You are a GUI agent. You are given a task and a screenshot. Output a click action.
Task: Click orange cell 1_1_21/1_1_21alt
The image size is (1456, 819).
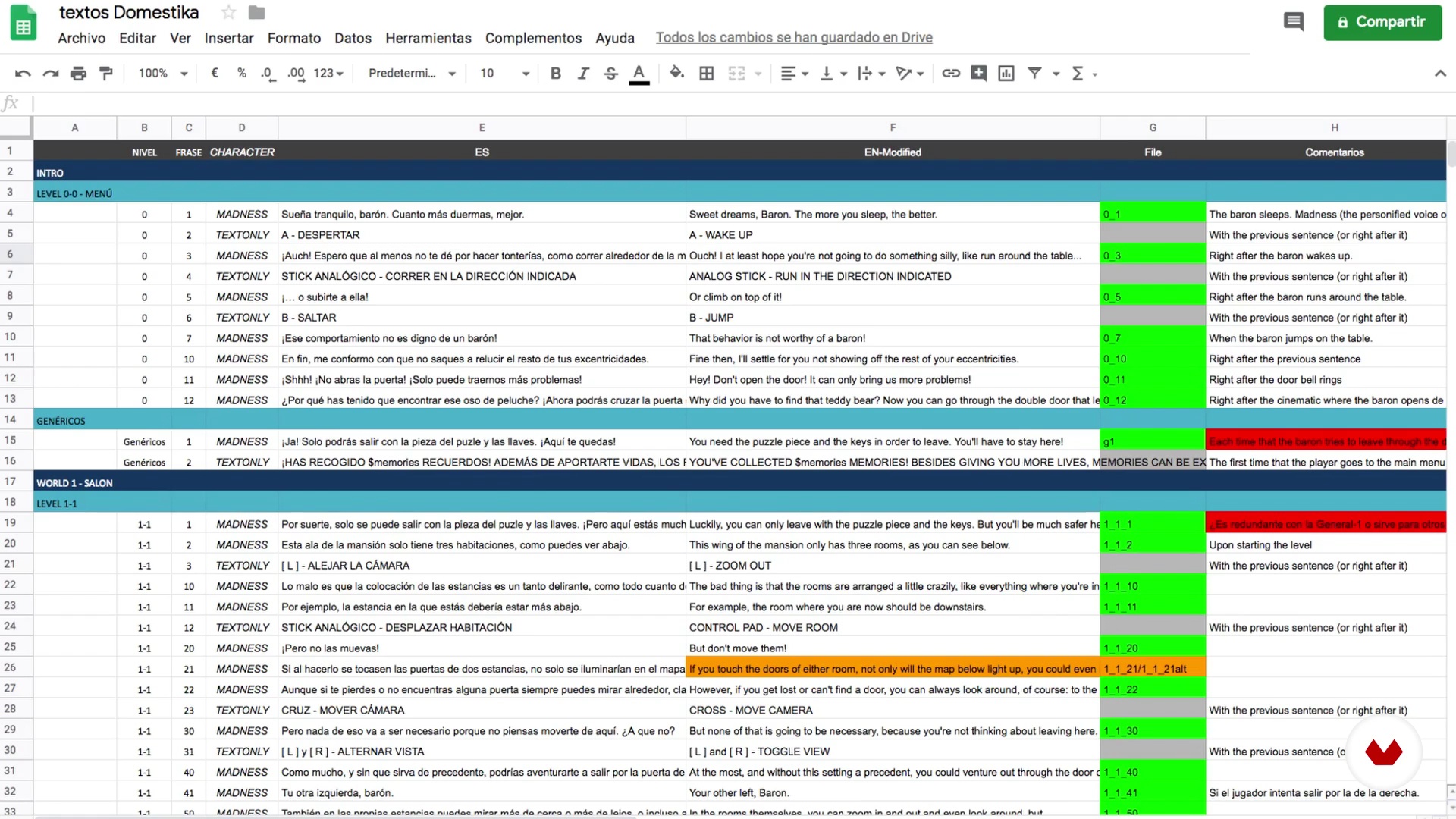pos(1153,669)
